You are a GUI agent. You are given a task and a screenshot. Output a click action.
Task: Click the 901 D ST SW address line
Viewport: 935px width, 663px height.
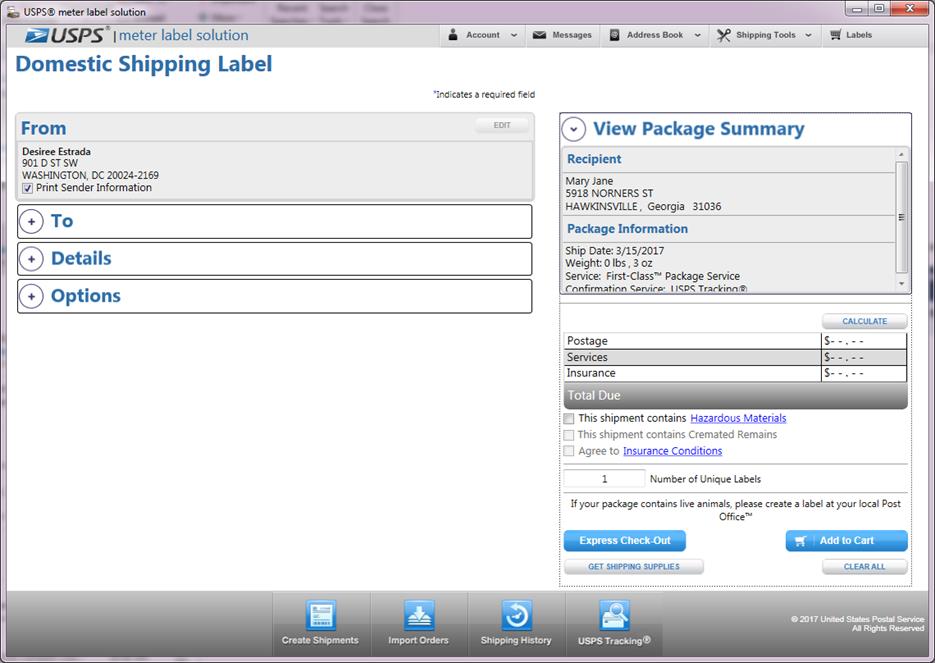[50, 163]
